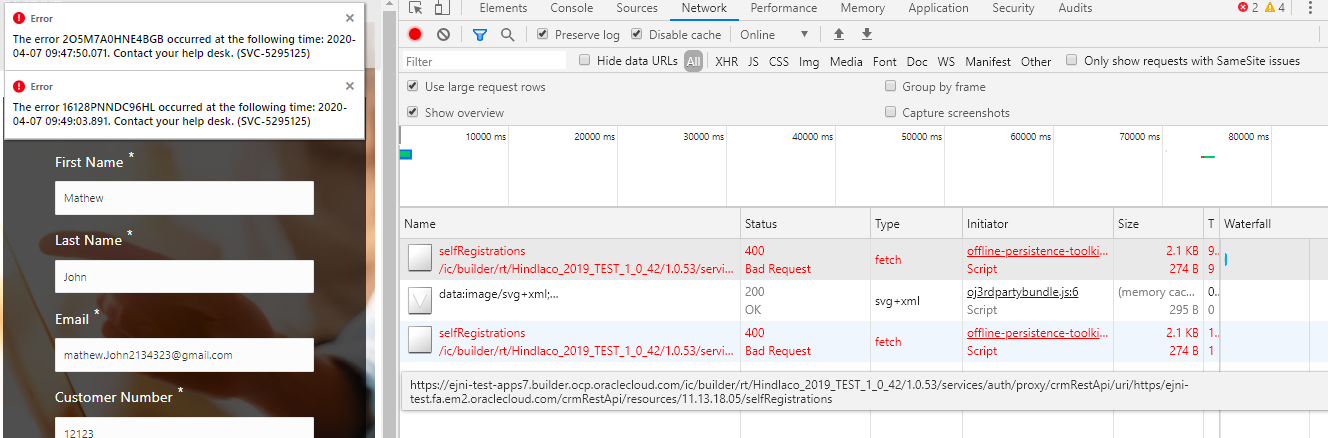The width and height of the screenshot is (1328, 438).
Task: Toggle the filter funnel icon
Action: coord(480,34)
